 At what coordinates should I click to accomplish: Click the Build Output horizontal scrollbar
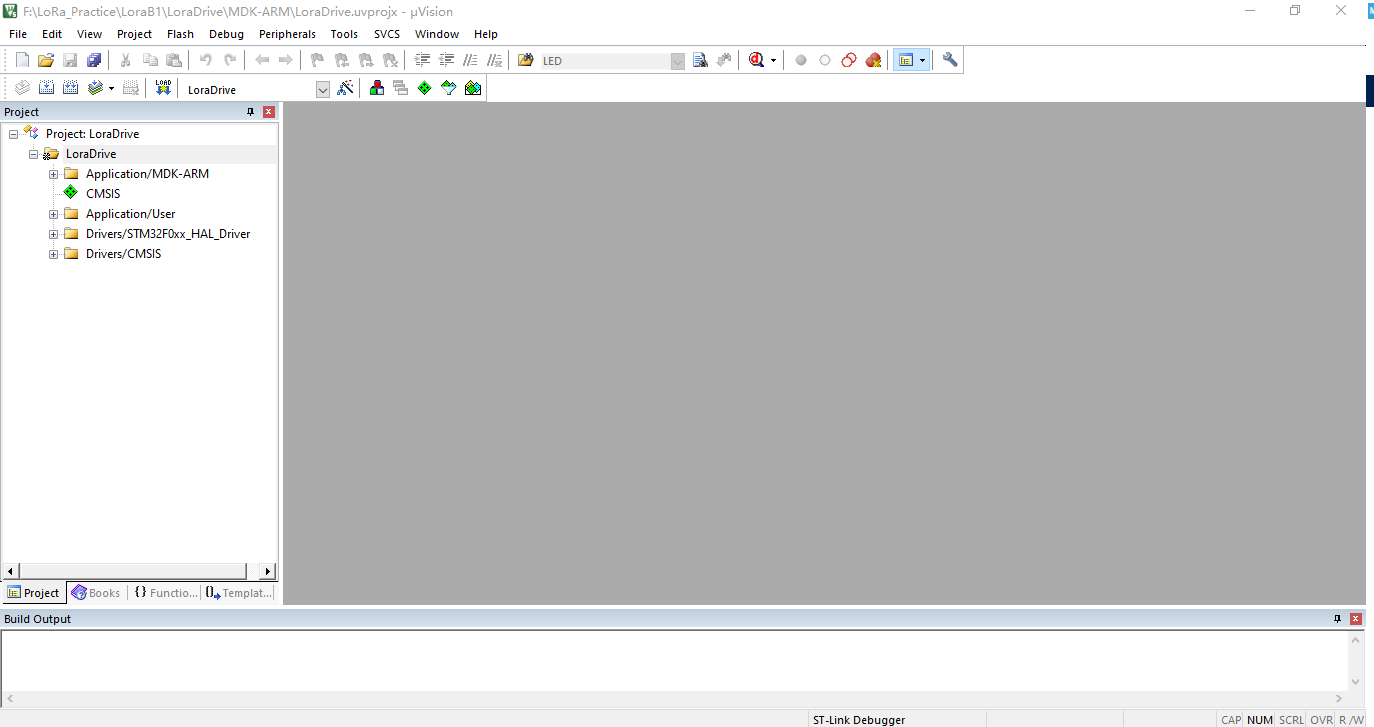(x=675, y=698)
